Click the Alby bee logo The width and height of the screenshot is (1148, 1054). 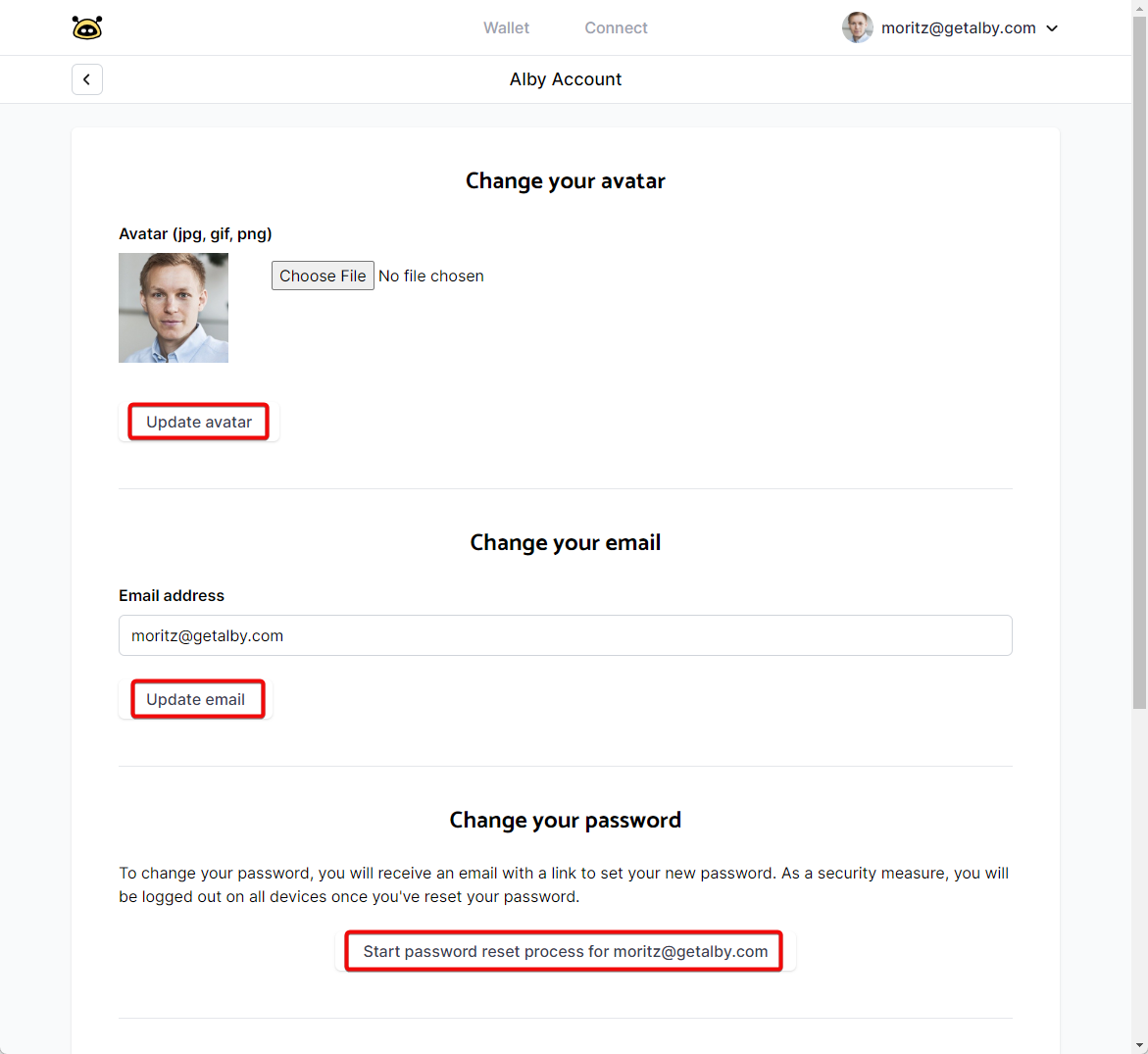[x=87, y=27]
